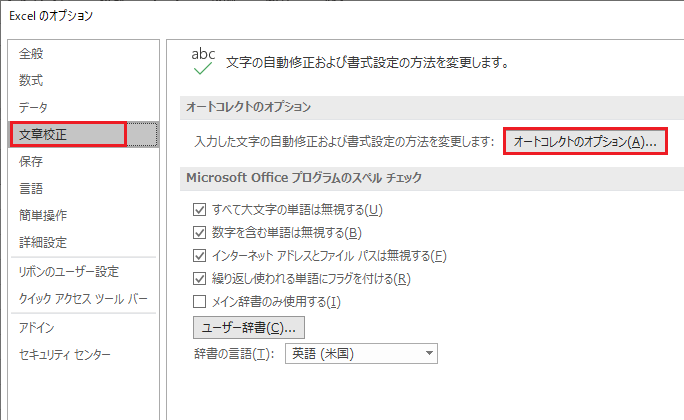Viewport: 684px width, 420px height.
Task: Toggle 数字を含む単語は無視する checkbox
Action: [x=199, y=233]
